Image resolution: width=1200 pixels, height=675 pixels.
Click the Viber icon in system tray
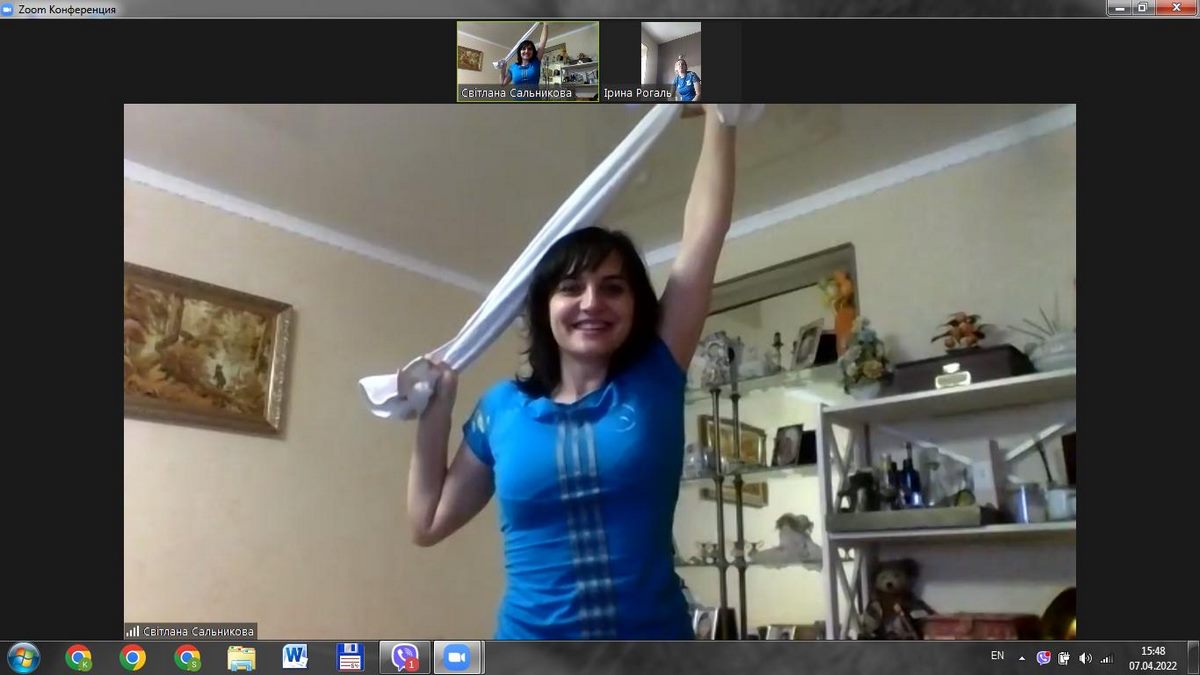point(1044,657)
